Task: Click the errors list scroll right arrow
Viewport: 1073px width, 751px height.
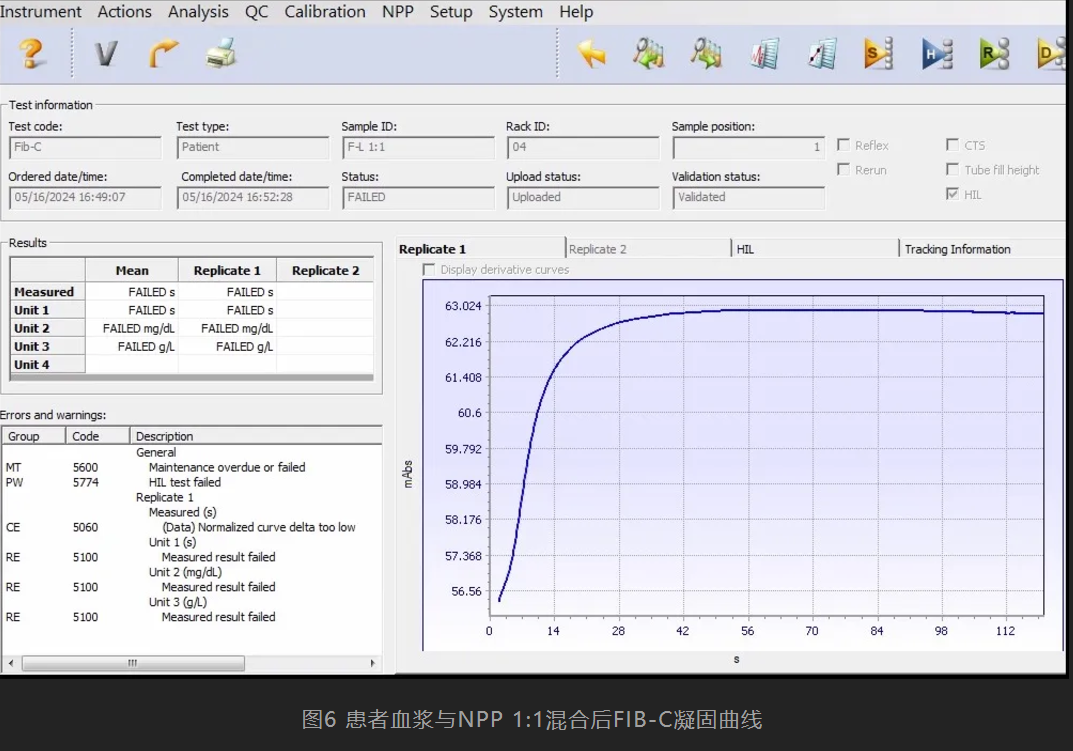Action: 372,663
